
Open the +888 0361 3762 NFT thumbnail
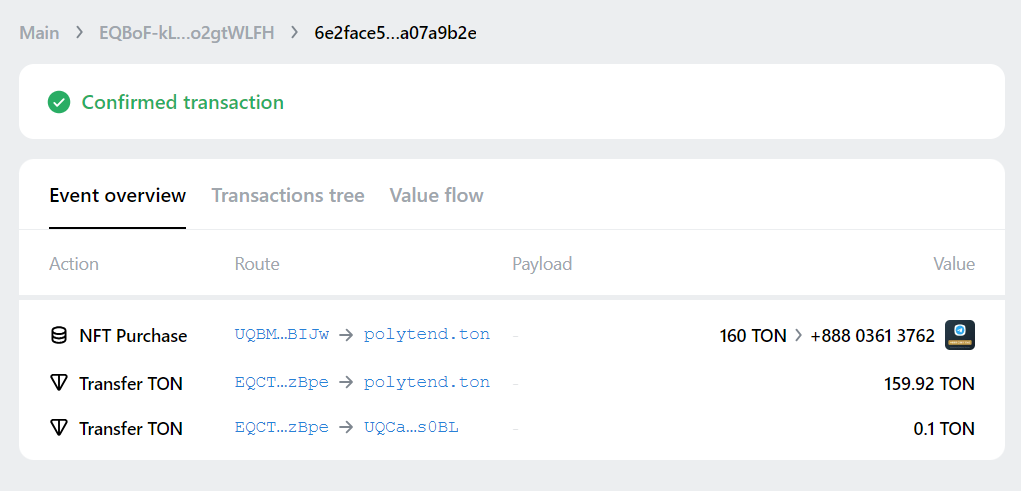pyautogui.click(x=960, y=335)
